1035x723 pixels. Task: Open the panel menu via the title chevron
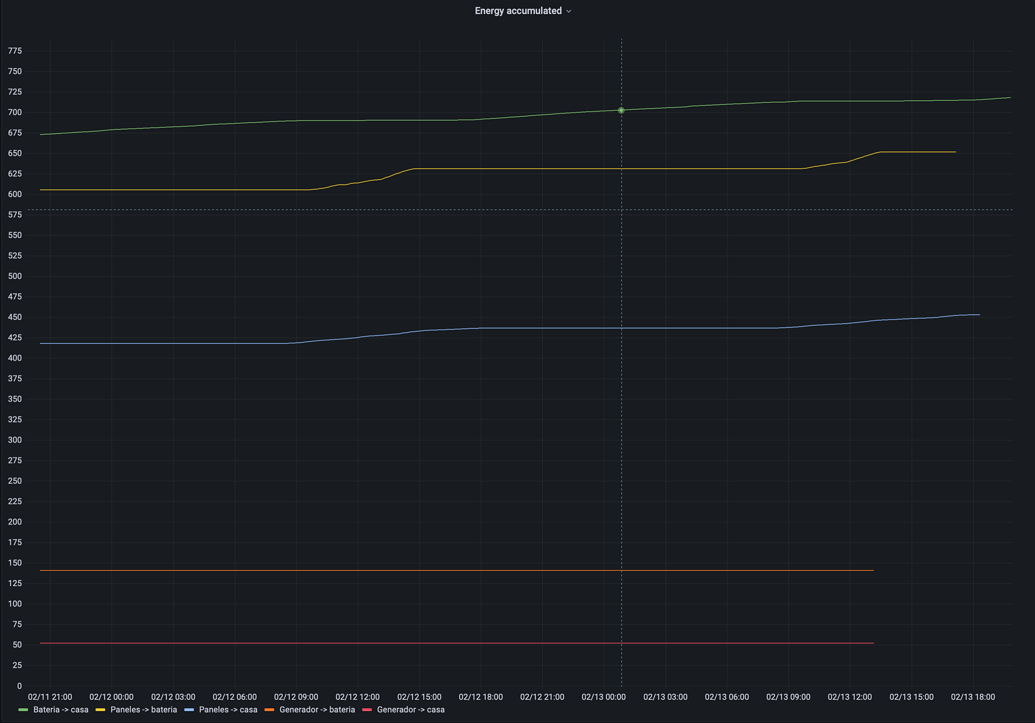click(x=570, y=11)
